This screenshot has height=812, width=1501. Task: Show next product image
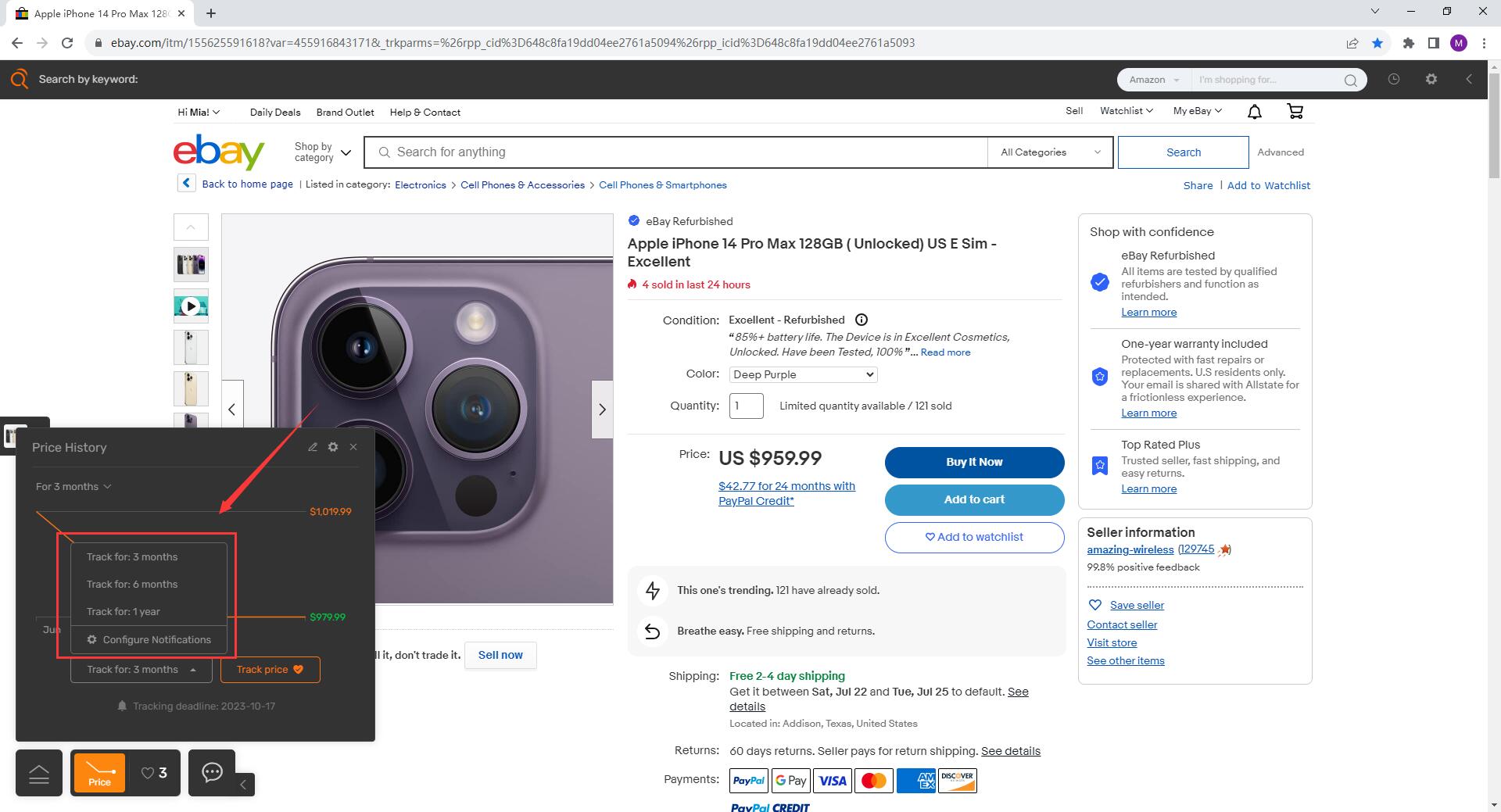coord(602,410)
